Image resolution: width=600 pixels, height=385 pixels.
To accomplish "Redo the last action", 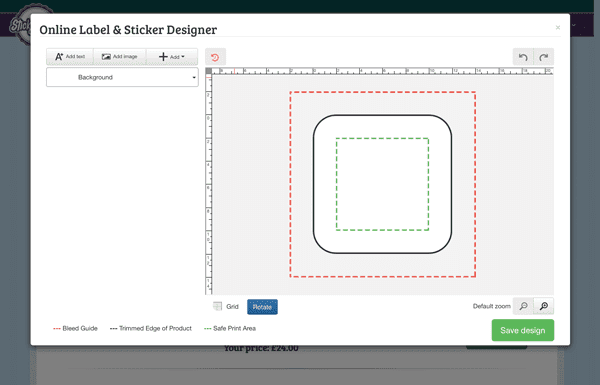I will 543,57.
